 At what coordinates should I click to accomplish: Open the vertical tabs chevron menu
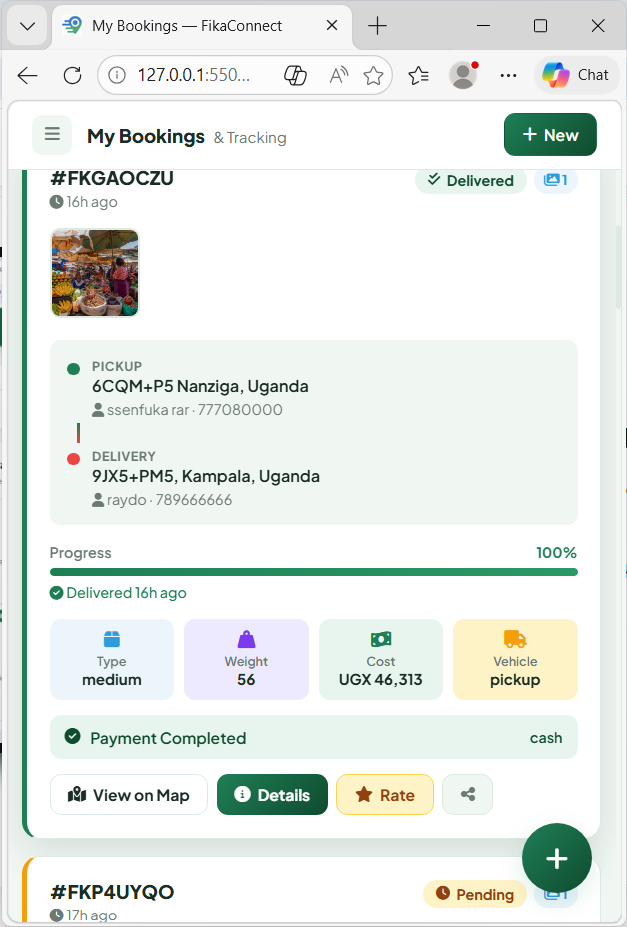pos(26,26)
